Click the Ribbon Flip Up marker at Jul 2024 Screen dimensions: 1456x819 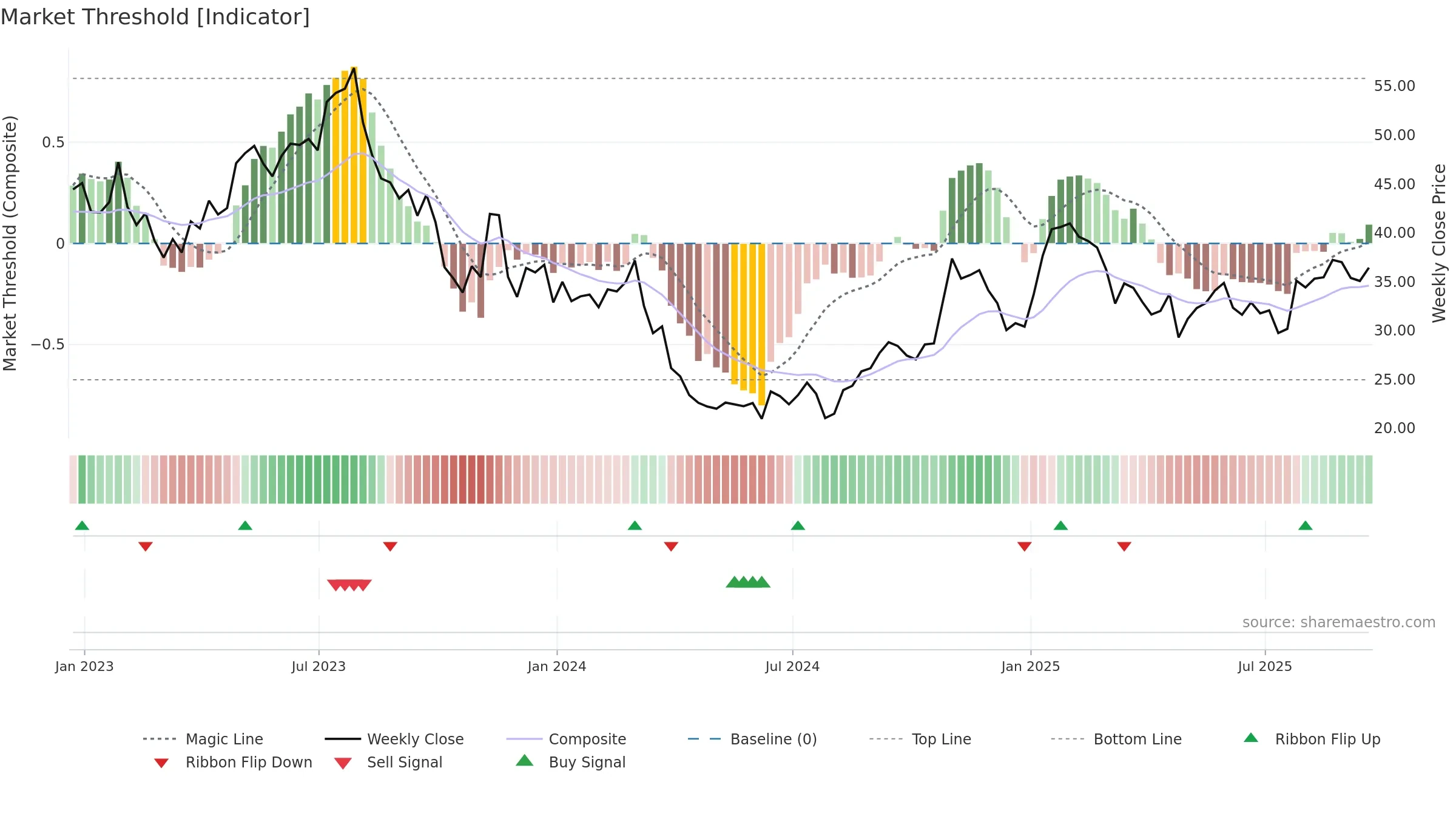(x=798, y=525)
